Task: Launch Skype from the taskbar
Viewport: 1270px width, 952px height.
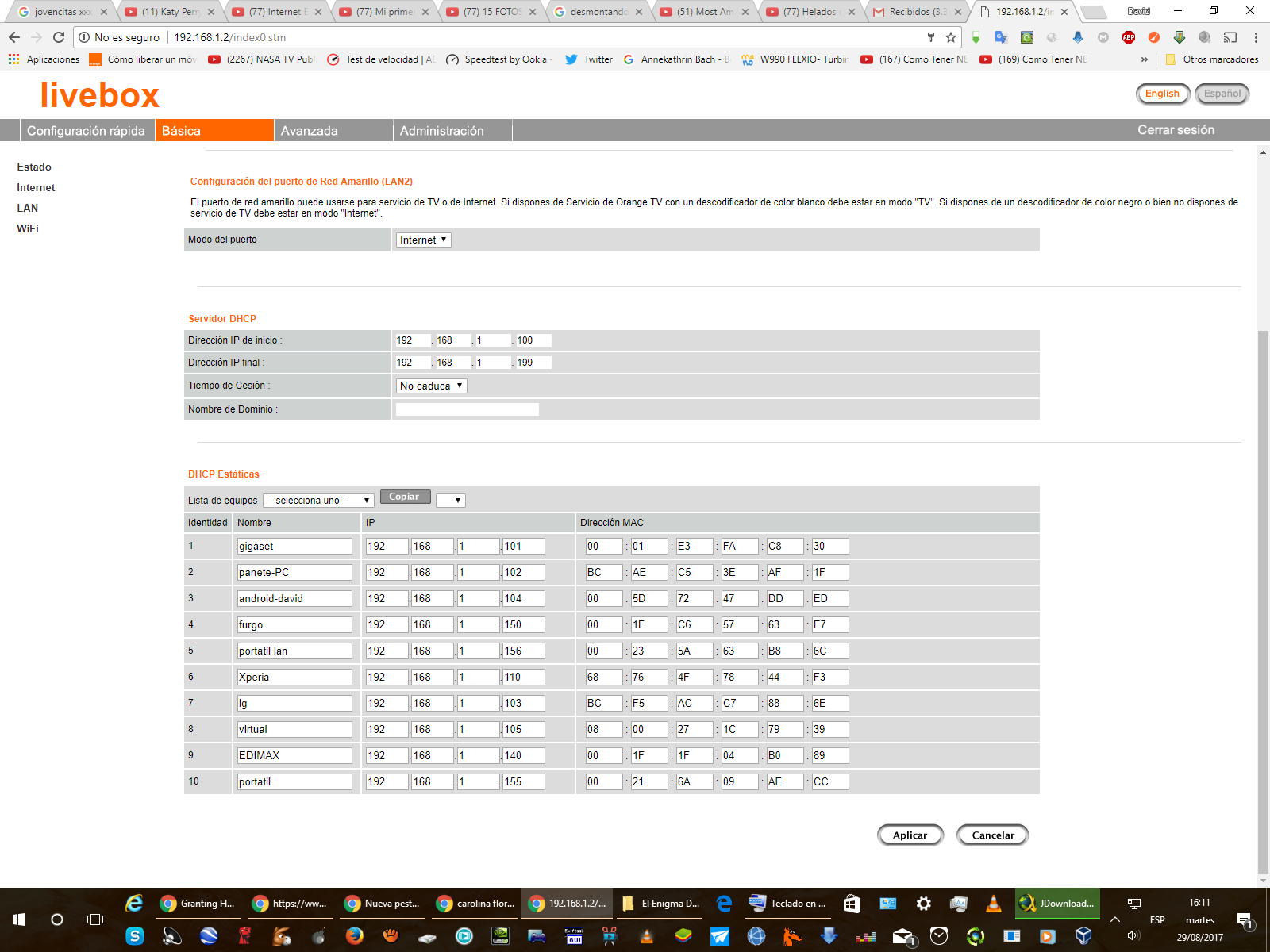Action: pyautogui.click(x=135, y=936)
